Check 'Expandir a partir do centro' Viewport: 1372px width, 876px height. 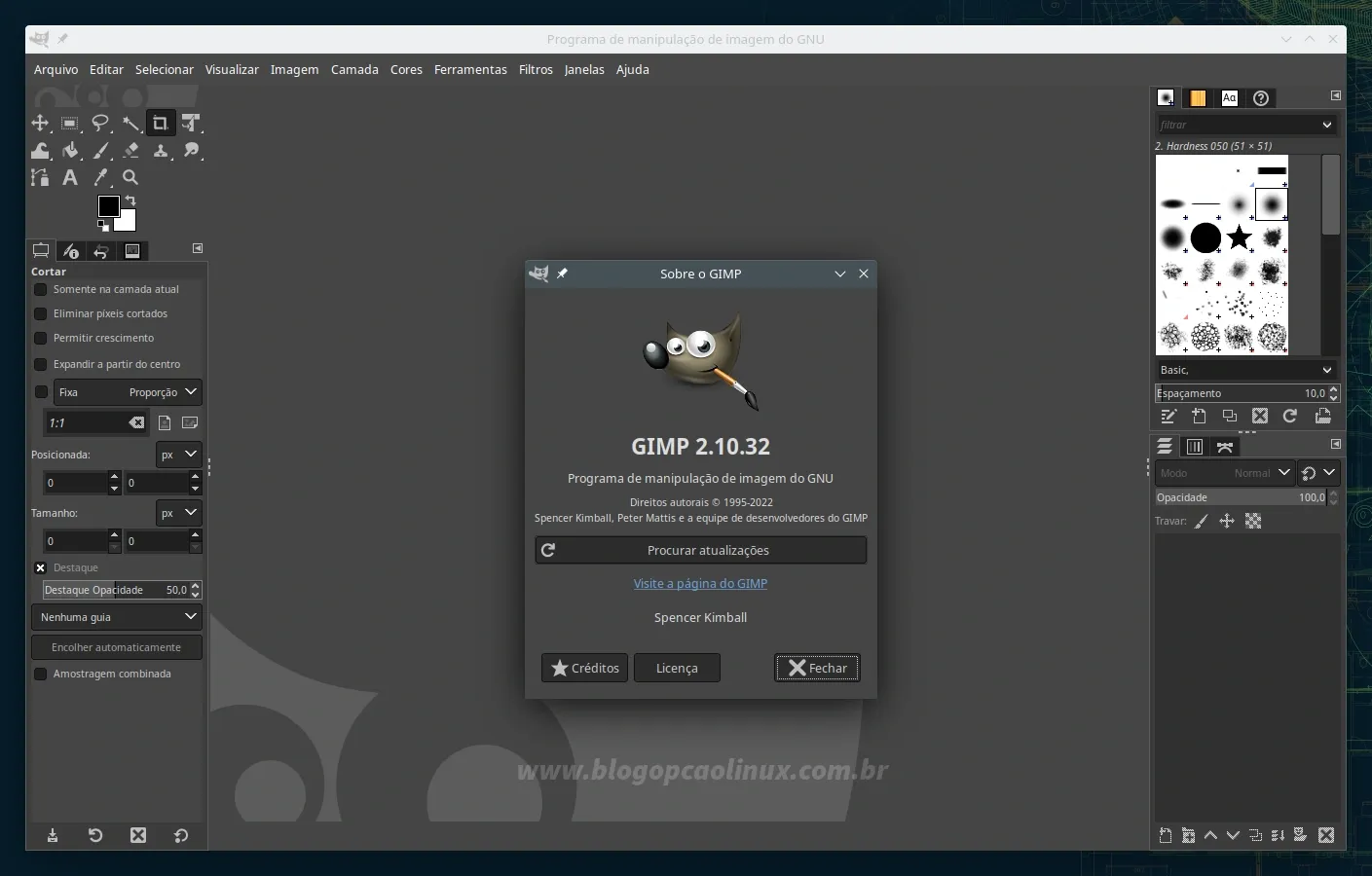coord(41,364)
